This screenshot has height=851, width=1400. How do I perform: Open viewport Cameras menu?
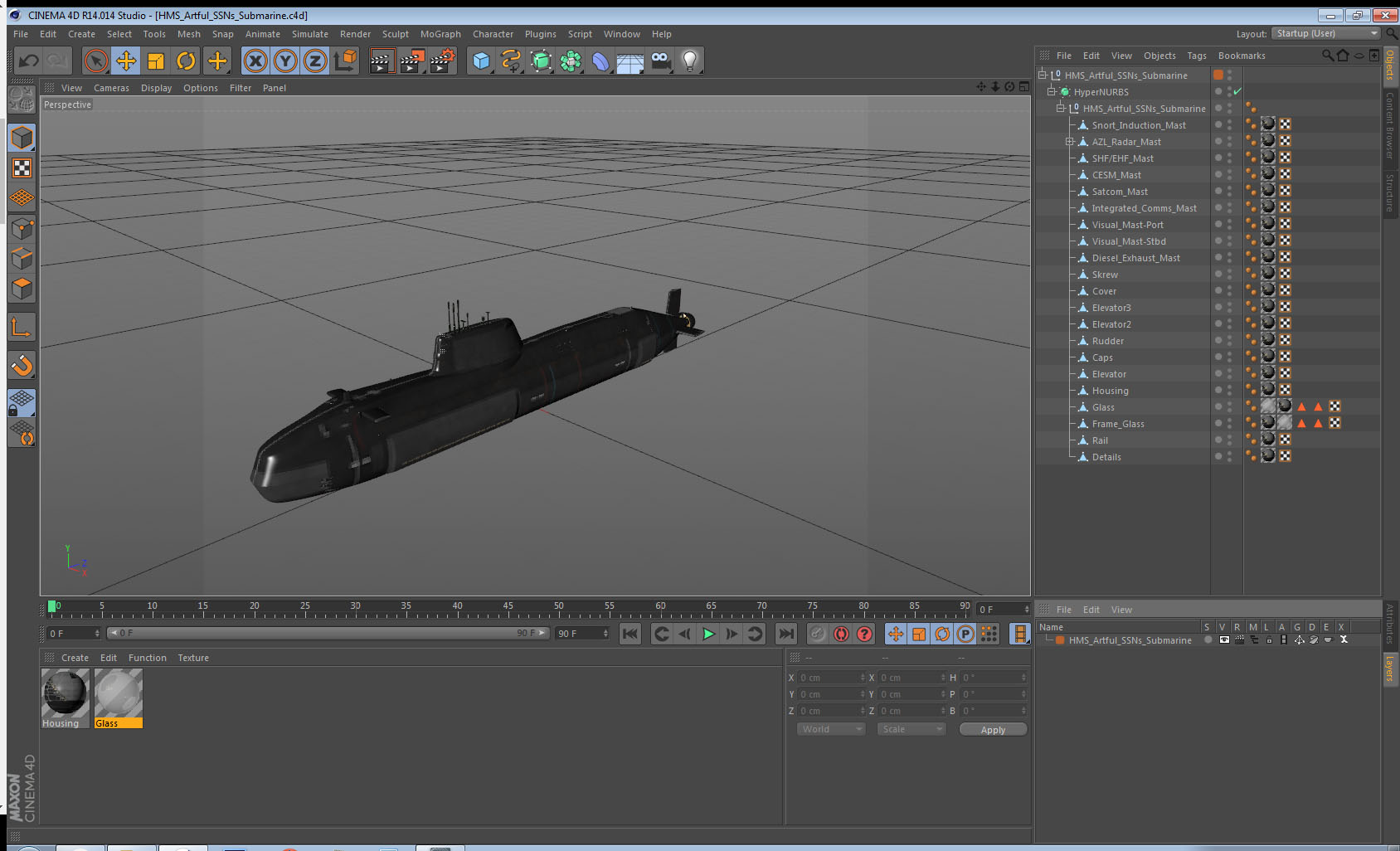pos(111,88)
